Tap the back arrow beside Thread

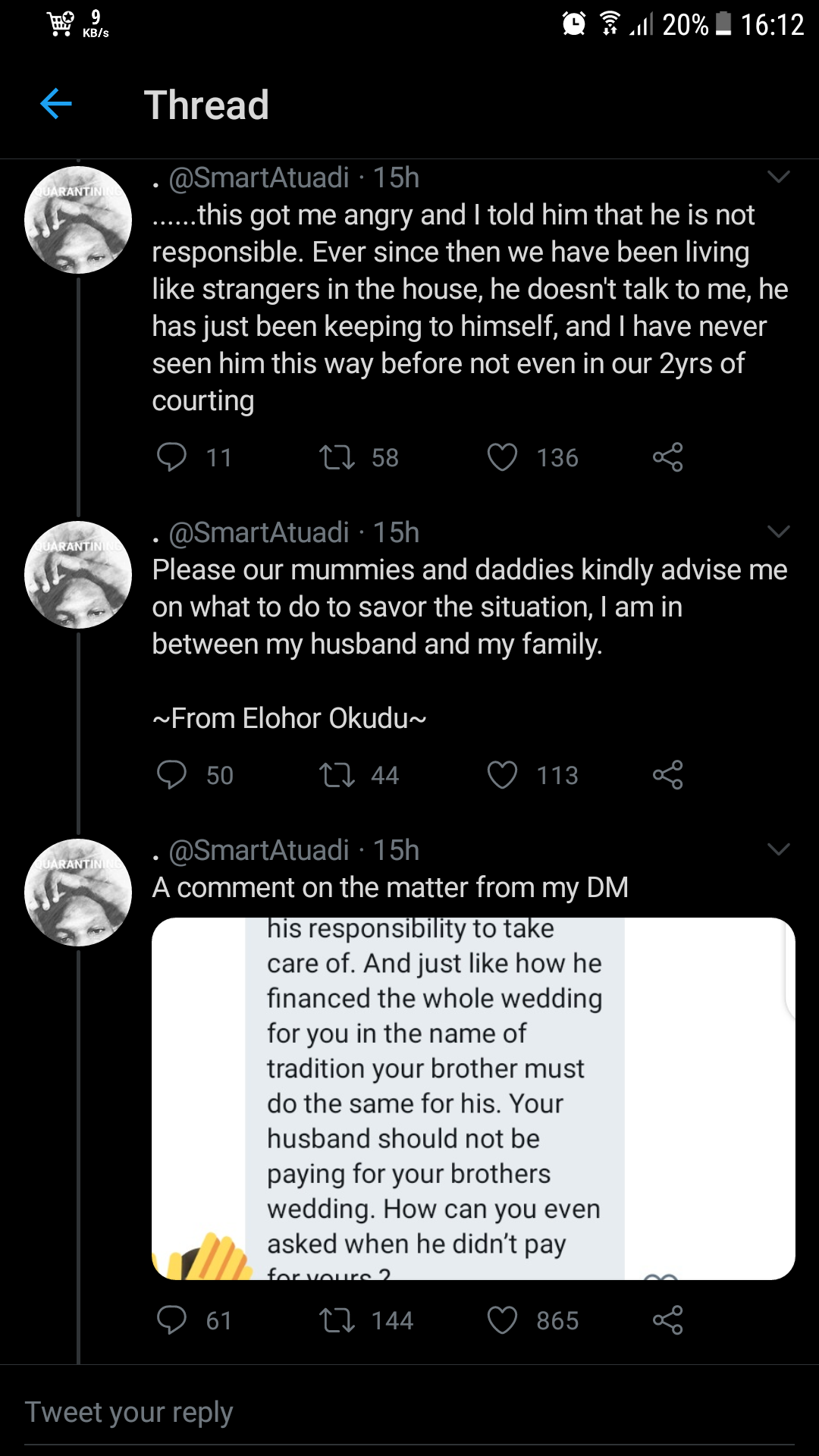point(56,104)
